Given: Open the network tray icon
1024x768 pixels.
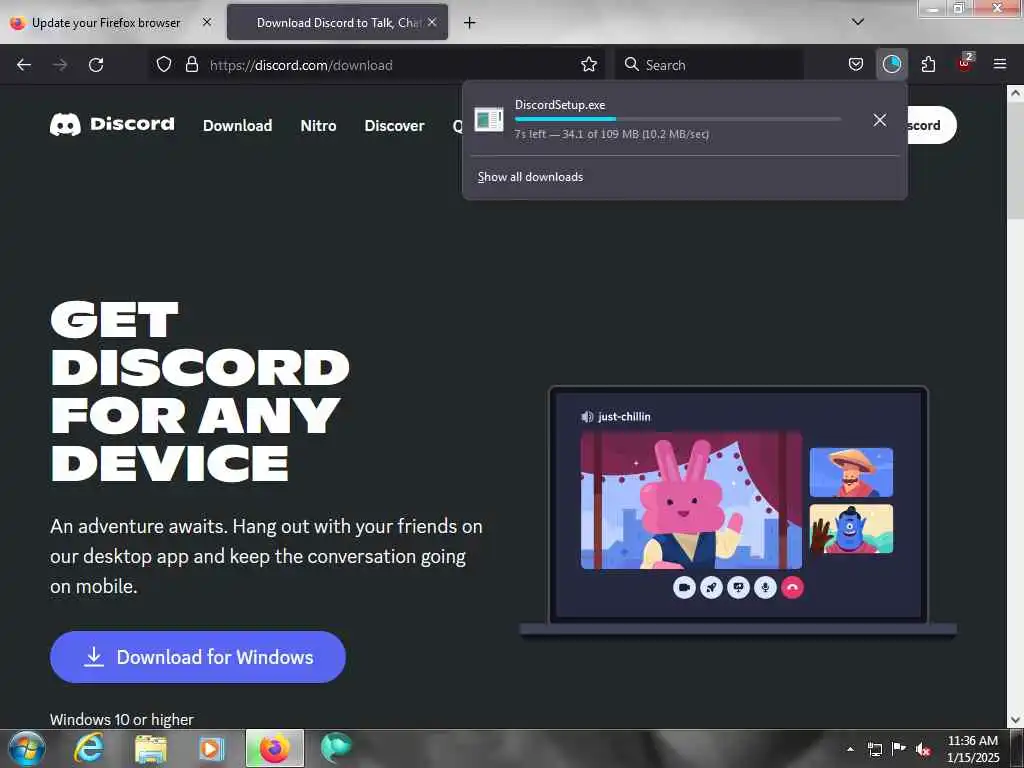Looking at the screenshot, I should pyautogui.click(x=874, y=749).
